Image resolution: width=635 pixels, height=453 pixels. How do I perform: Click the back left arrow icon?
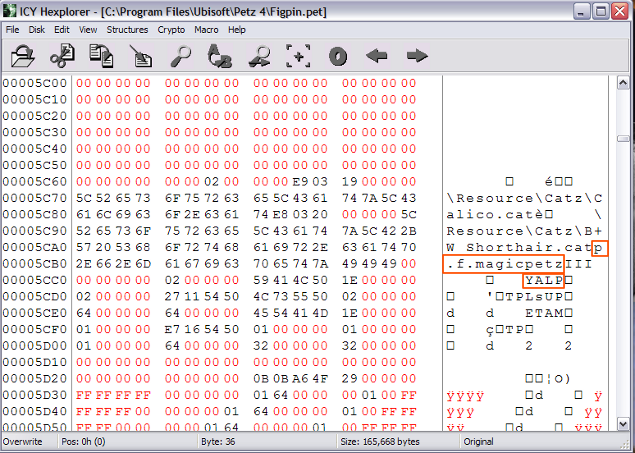pos(377,56)
